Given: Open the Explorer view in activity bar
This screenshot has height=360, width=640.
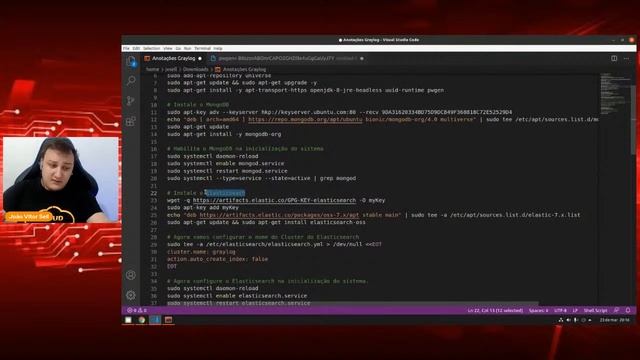Looking at the screenshot, I should [131, 62].
